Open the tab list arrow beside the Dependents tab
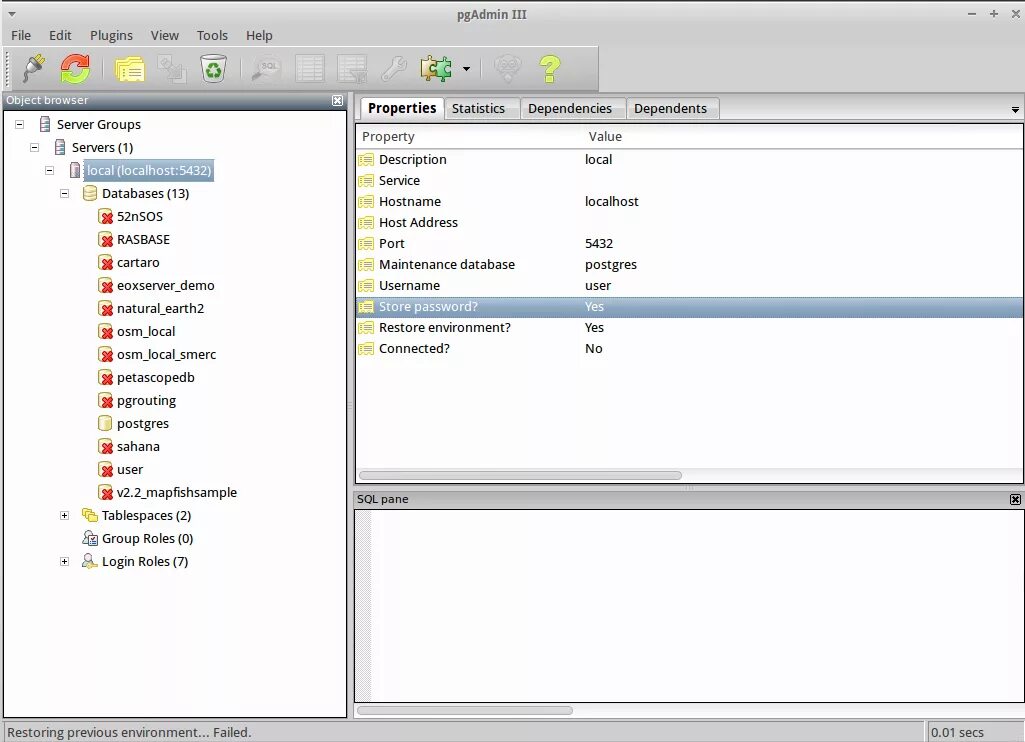Screen dimensions: 1025x742 coord(1015,110)
